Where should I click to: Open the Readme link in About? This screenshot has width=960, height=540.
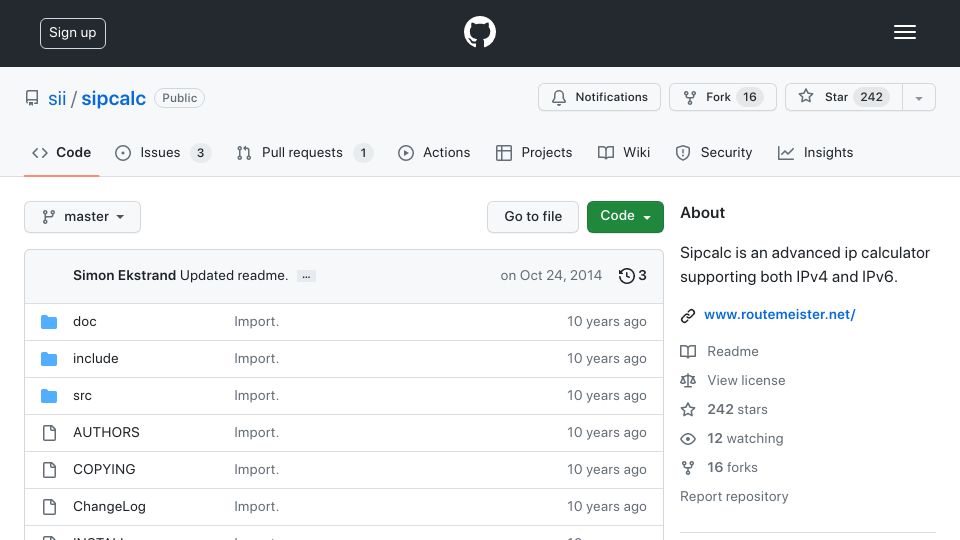tap(733, 351)
